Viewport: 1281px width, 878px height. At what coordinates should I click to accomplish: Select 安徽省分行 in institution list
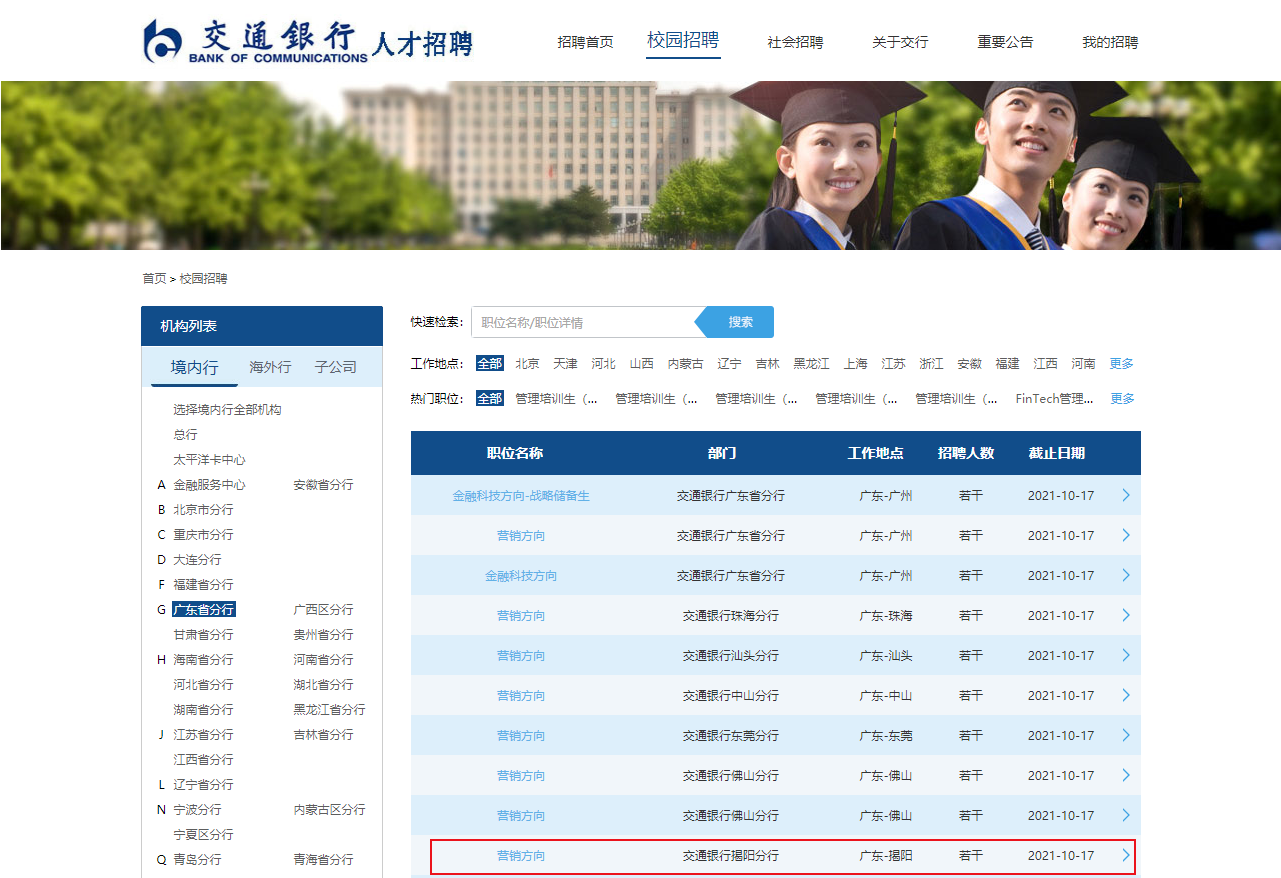point(323,485)
